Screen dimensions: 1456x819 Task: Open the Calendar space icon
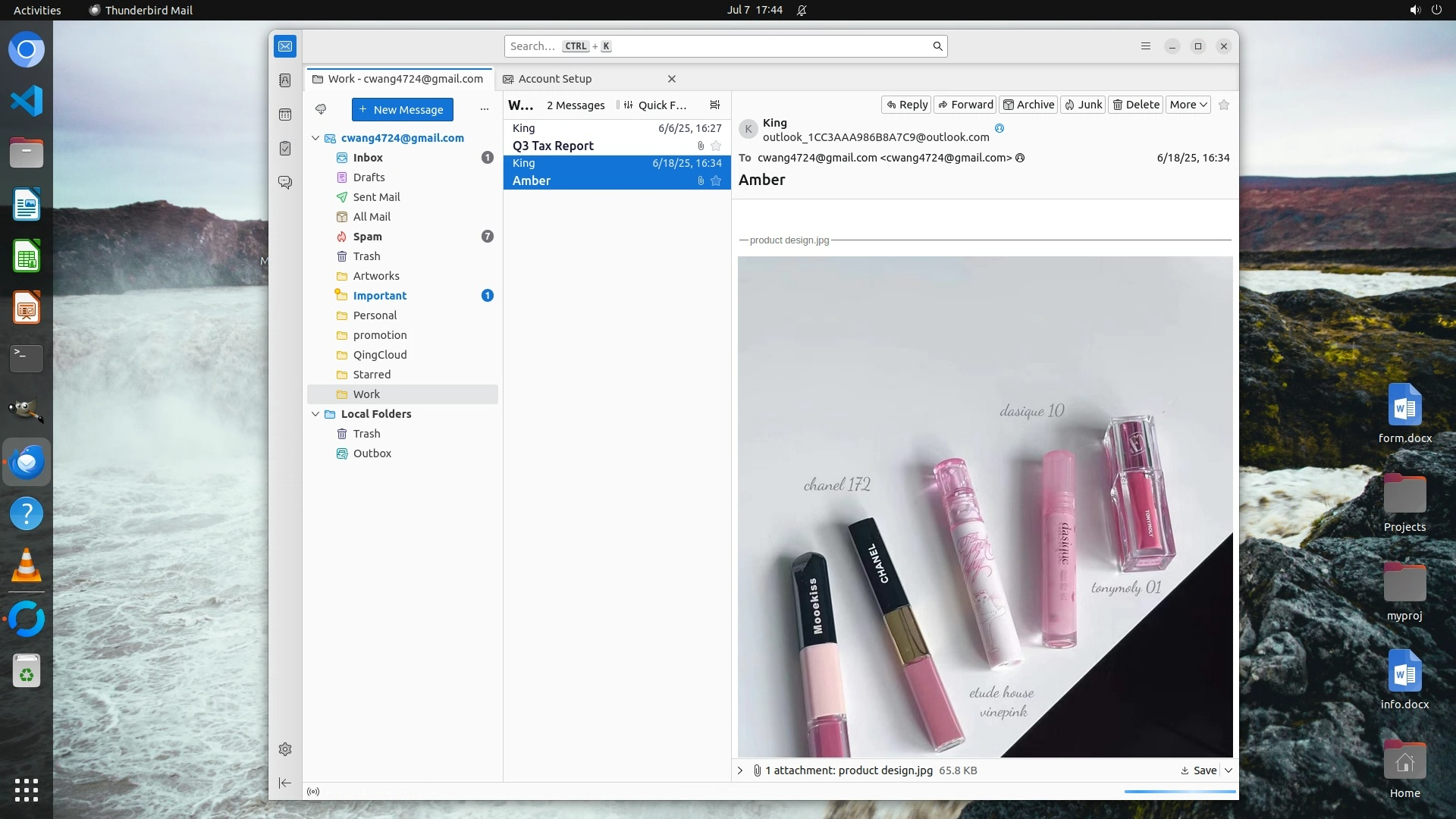285,115
